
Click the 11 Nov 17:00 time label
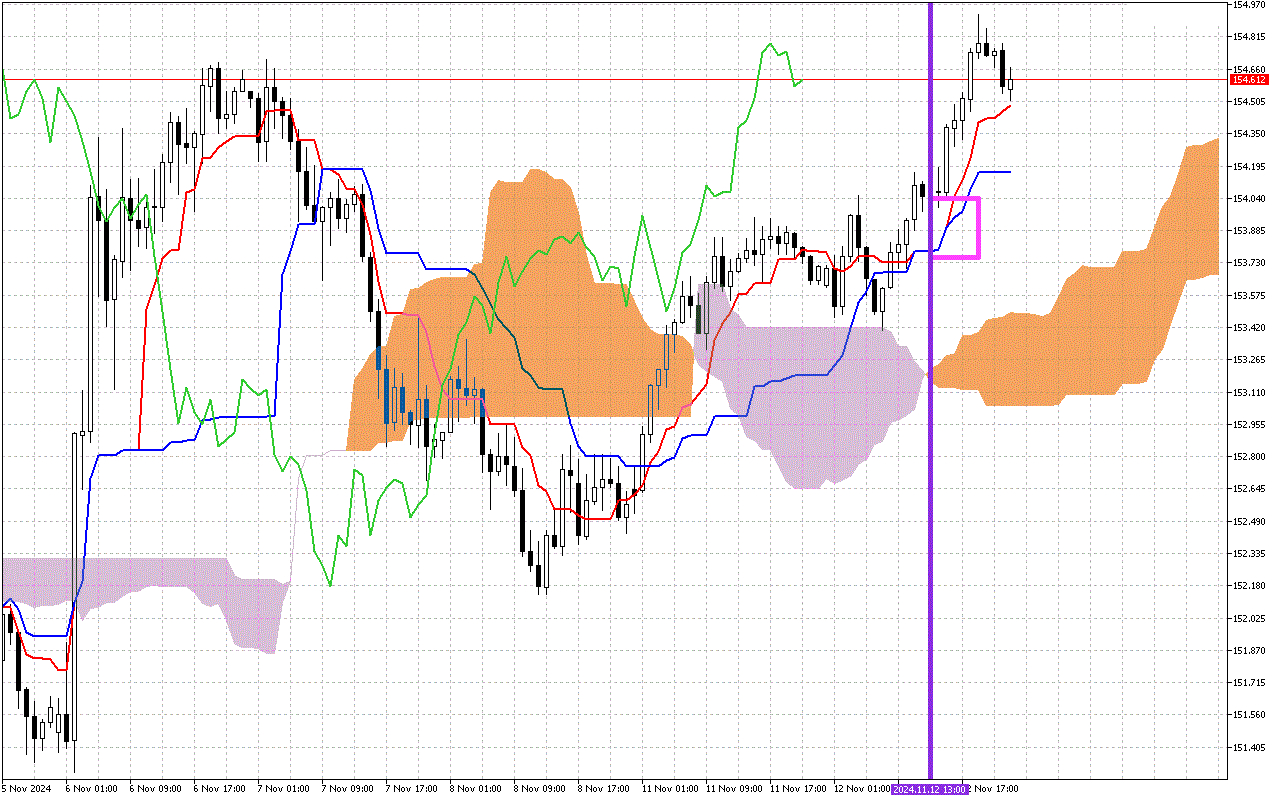pyautogui.click(x=796, y=789)
